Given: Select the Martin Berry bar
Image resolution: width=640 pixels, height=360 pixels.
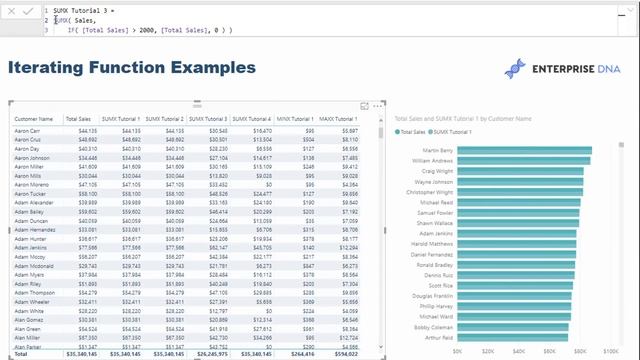Looking at the screenshot, I should click(x=524, y=150).
